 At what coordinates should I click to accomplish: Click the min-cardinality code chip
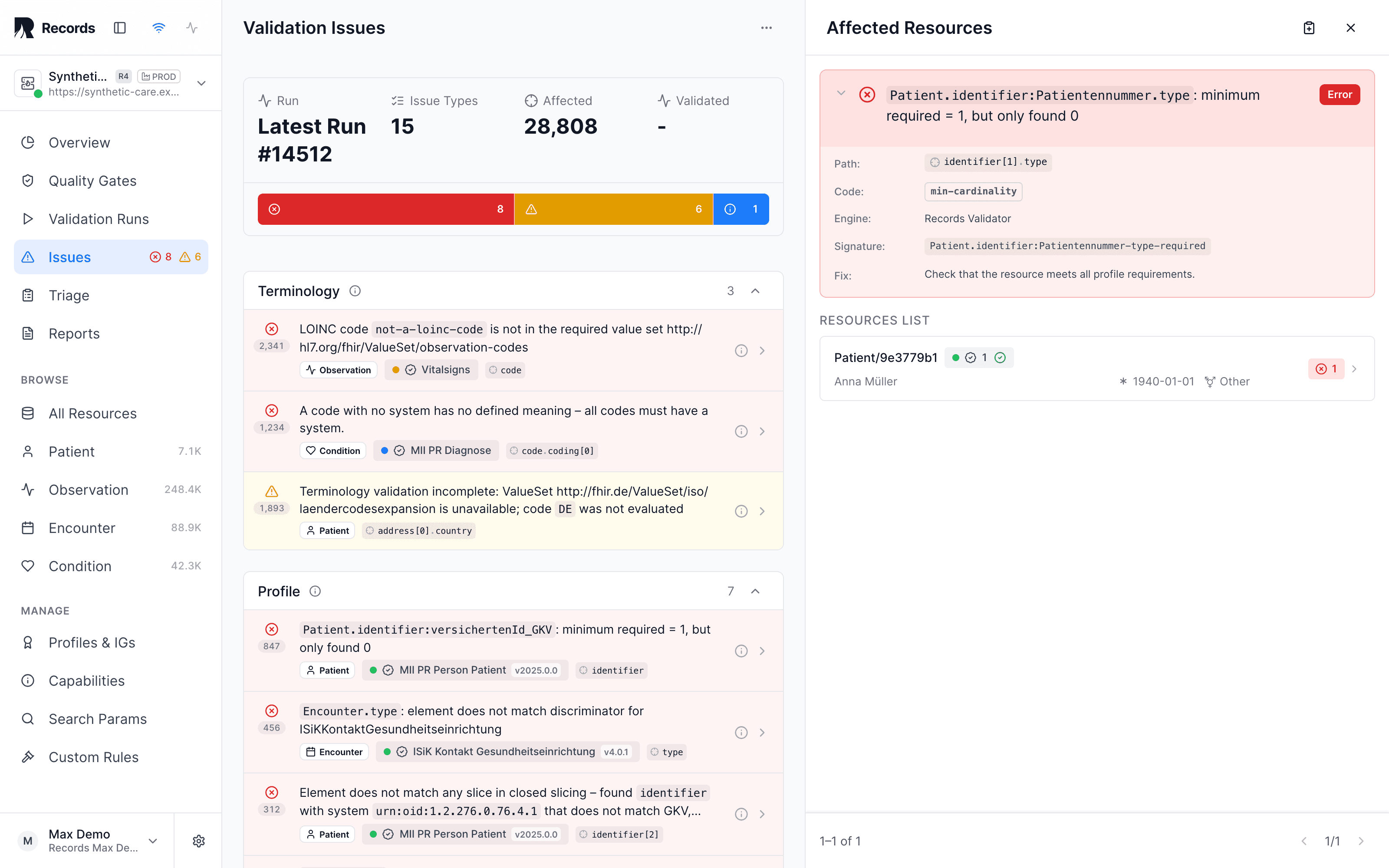click(974, 191)
